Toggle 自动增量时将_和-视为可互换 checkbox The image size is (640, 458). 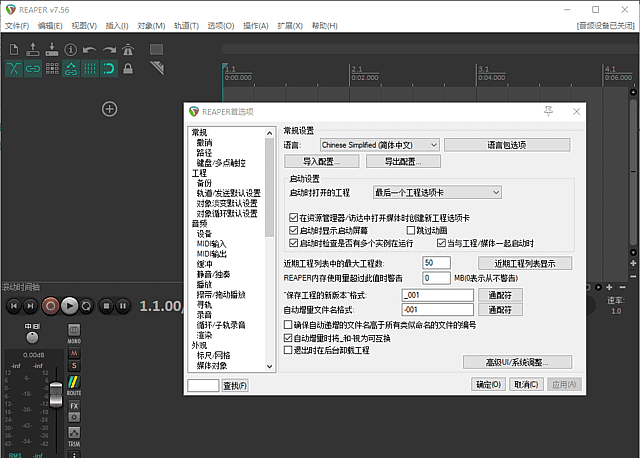[288, 338]
